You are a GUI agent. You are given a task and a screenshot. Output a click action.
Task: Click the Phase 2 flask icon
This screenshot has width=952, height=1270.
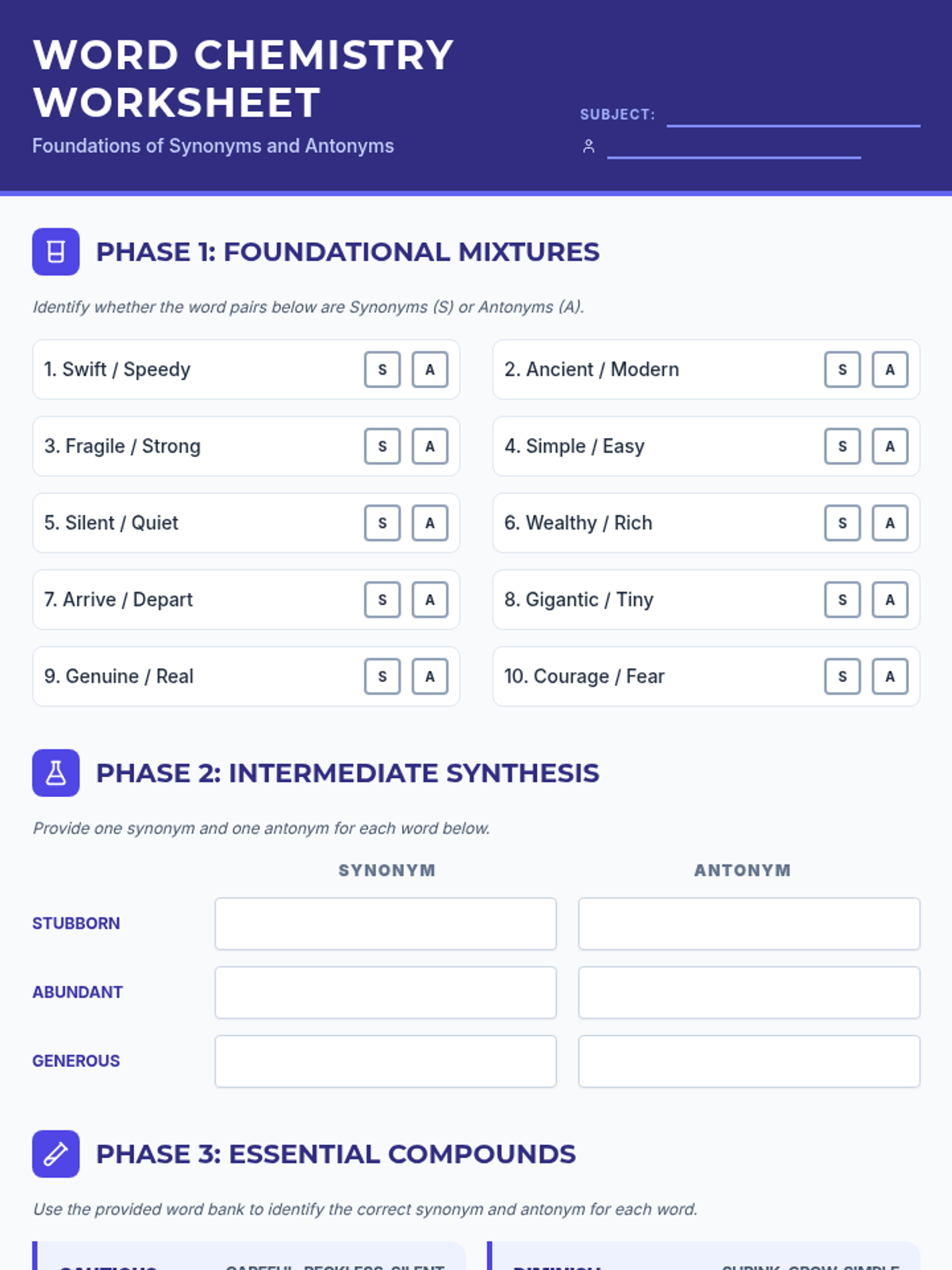[x=56, y=772]
